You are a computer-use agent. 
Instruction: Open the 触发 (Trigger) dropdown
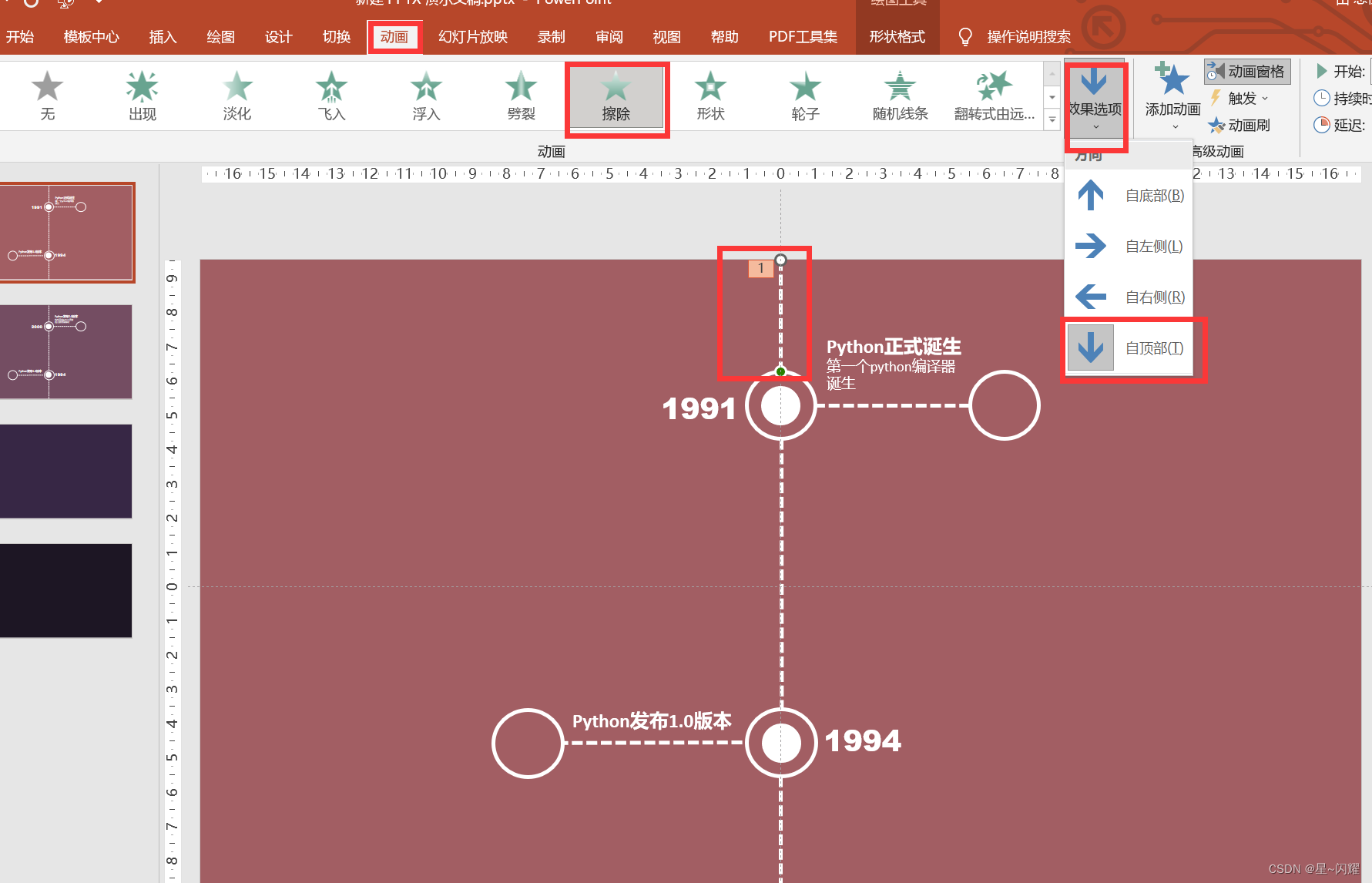coord(1237,99)
